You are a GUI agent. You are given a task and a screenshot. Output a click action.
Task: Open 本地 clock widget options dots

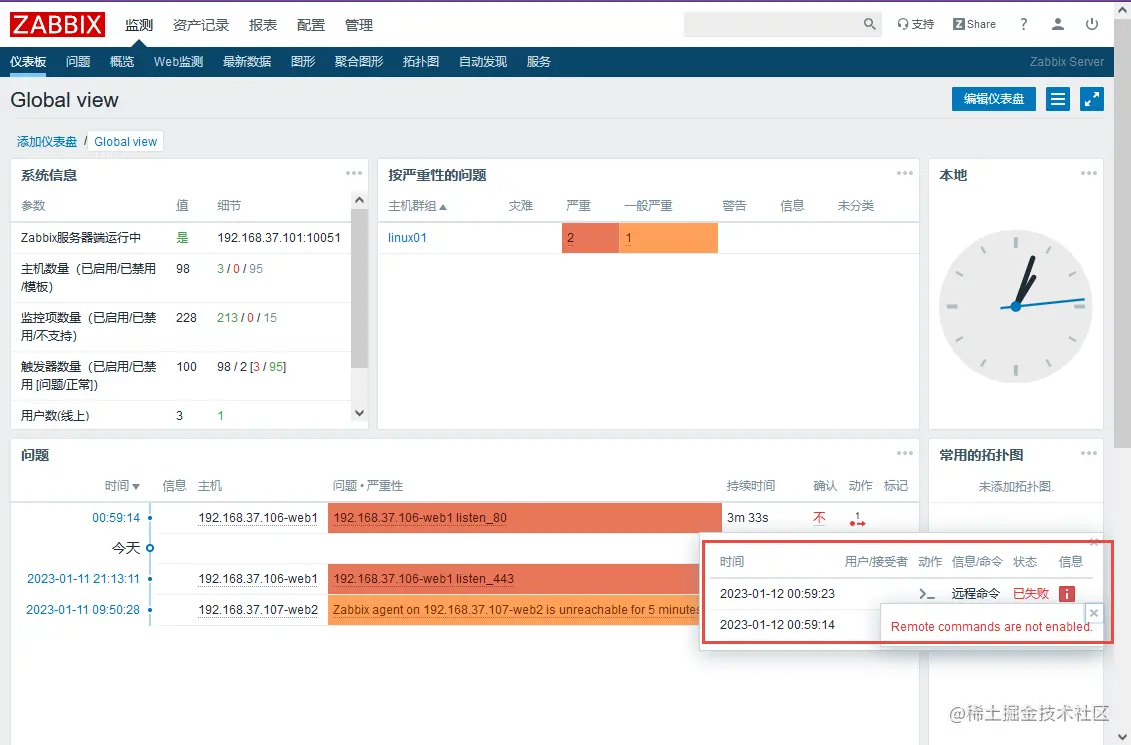click(x=1088, y=173)
